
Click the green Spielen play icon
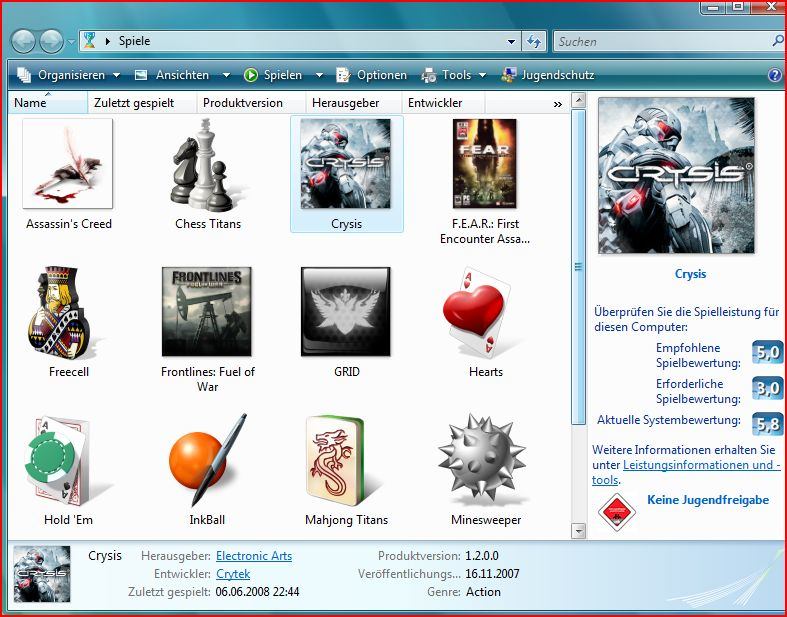(250, 75)
